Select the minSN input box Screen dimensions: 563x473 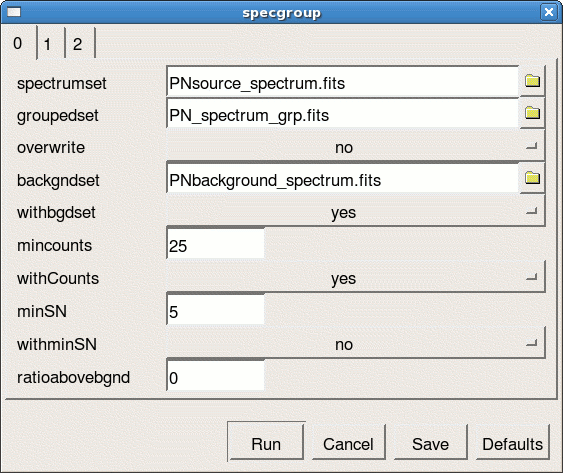coord(215,310)
